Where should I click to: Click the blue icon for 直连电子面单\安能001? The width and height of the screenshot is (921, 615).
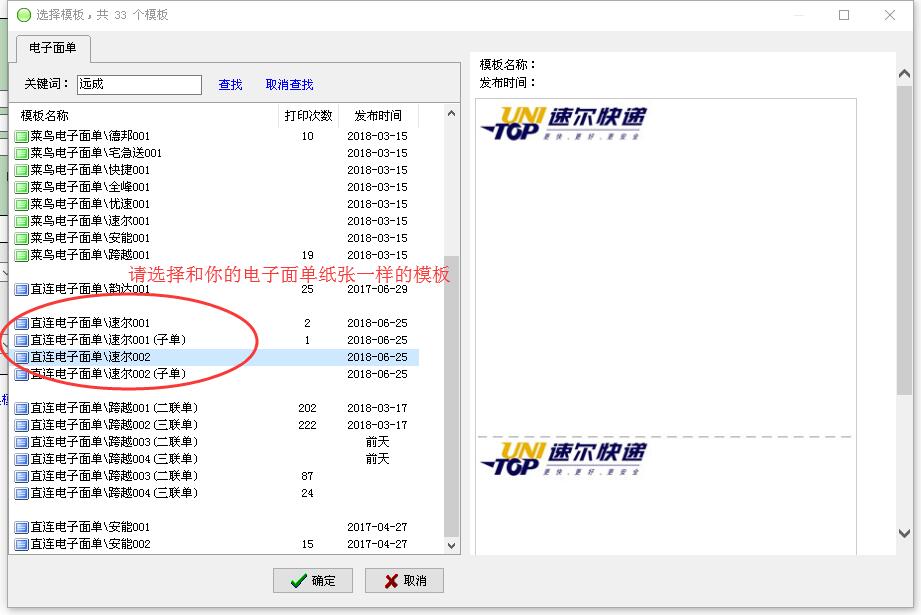coord(22,527)
